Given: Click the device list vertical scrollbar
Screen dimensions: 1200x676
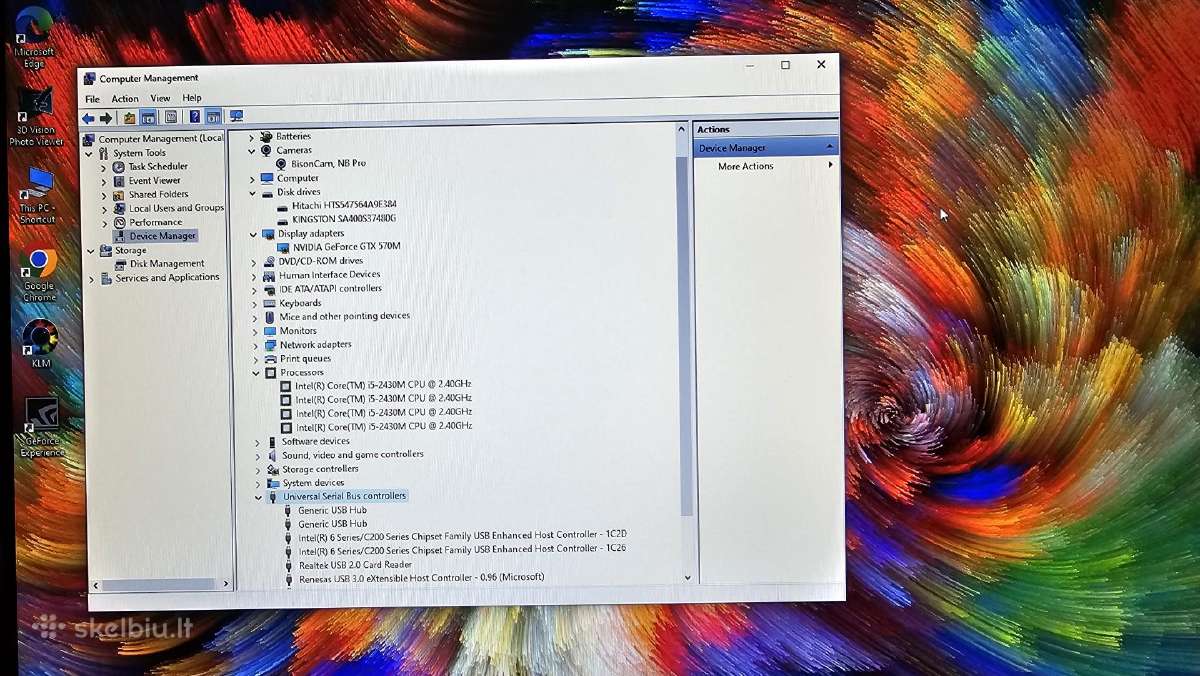Looking at the screenshot, I should [x=685, y=335].
